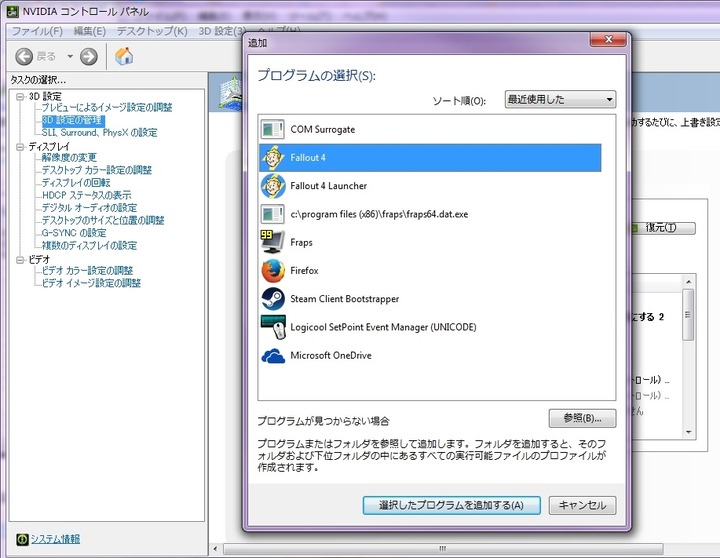The image size is (720, 558).
Task: Open the back-history dropdown arrow
Action: click(70, 56)
